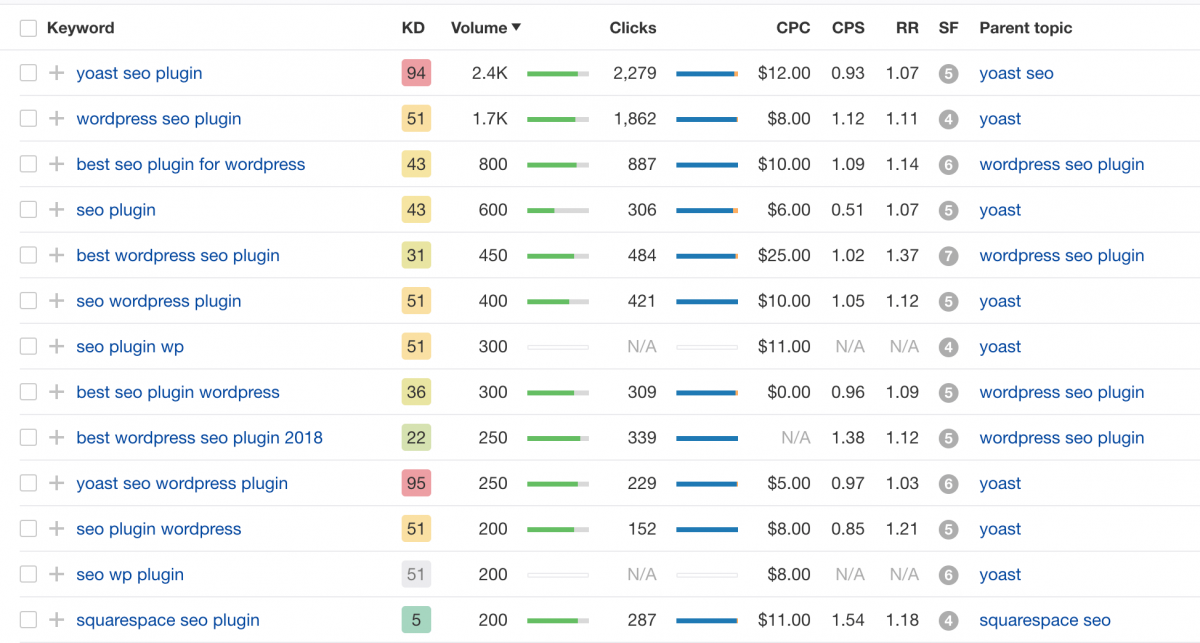Add 'seo plugin' keyword via its plus icon

pos(57,210)
